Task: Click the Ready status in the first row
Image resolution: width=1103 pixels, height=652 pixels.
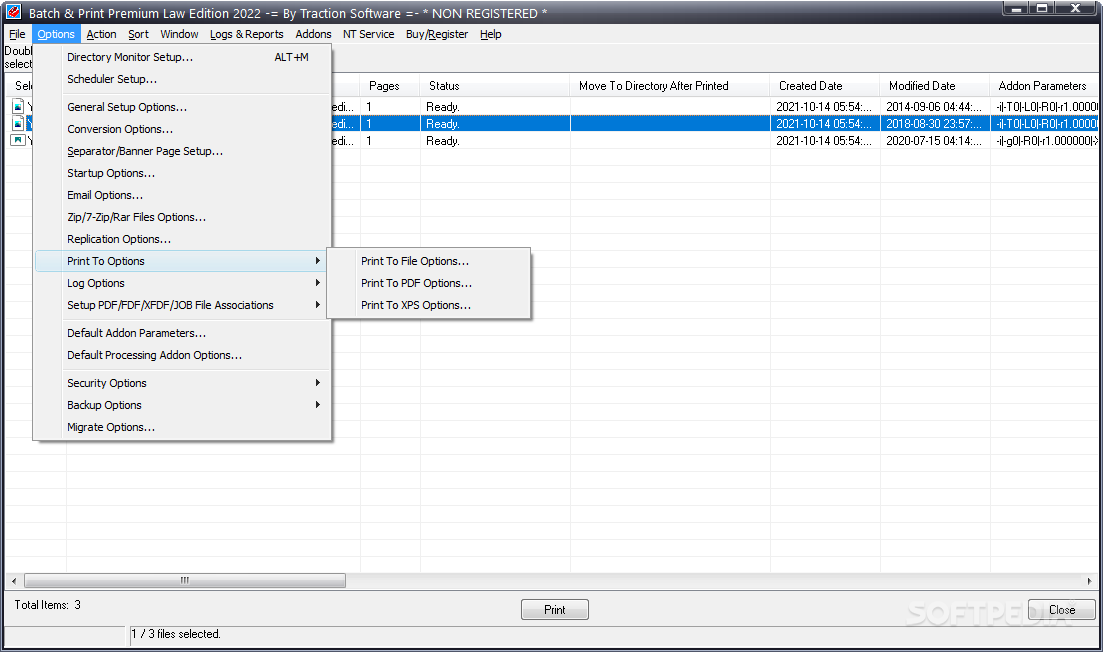Action: [x=442, y=107]
